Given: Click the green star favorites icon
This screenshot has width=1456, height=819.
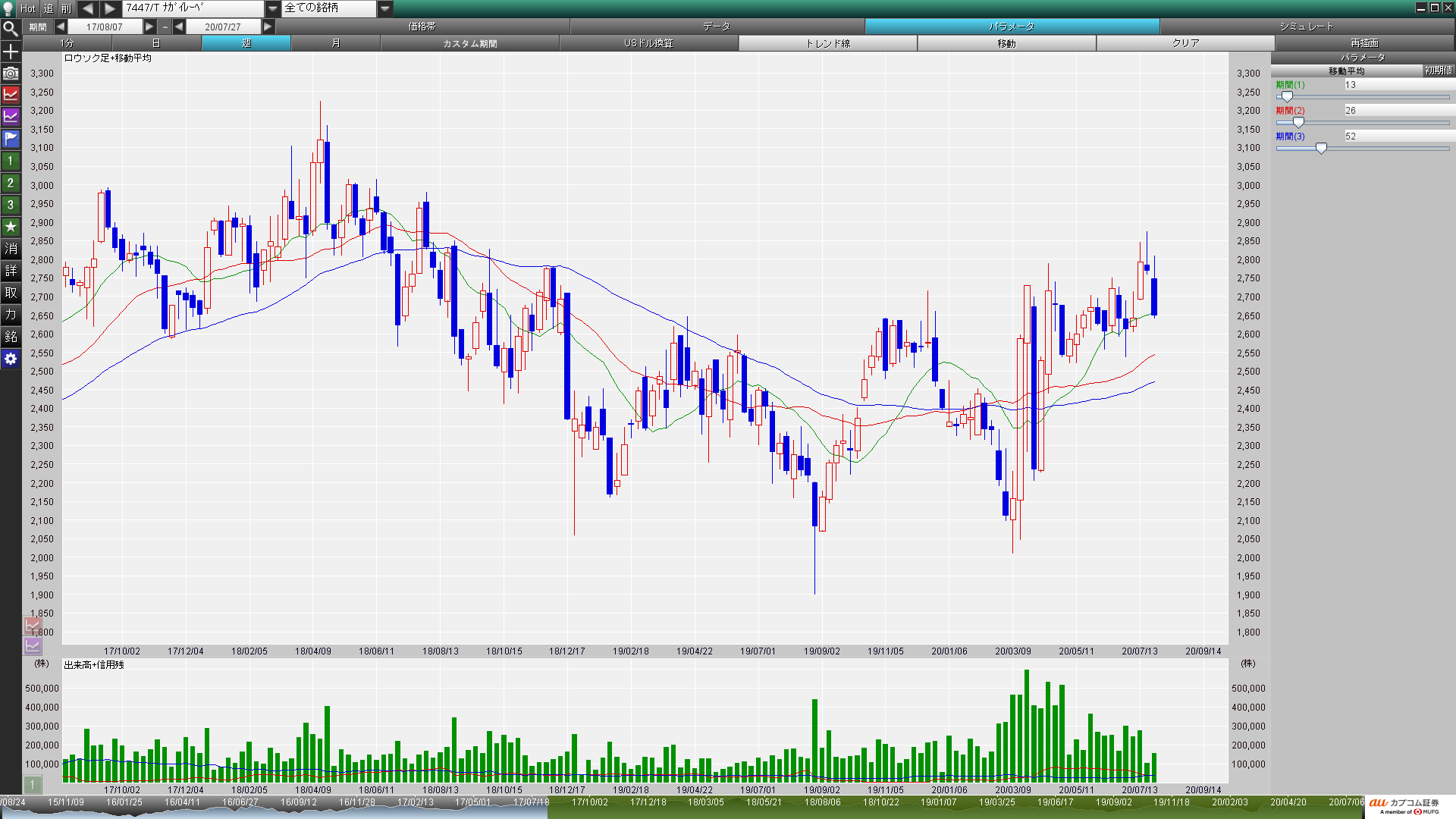Looking at the screenshot, I should tap(11, 227).
